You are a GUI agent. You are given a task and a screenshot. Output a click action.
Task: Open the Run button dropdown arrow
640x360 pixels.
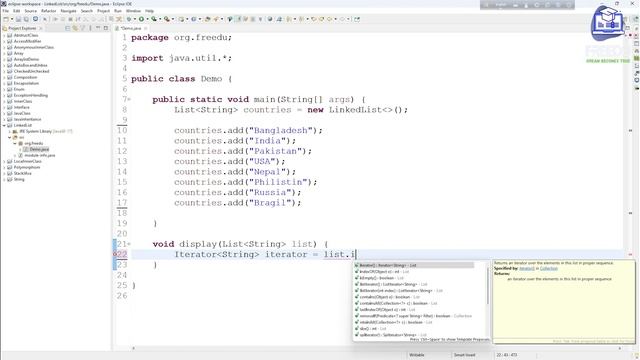pos(147,19)
